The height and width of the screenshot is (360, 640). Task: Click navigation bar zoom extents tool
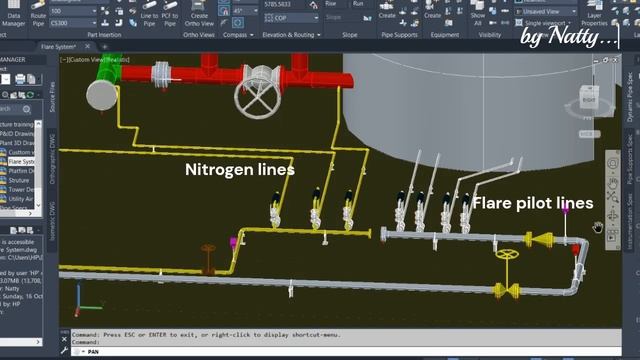point(612,198)
